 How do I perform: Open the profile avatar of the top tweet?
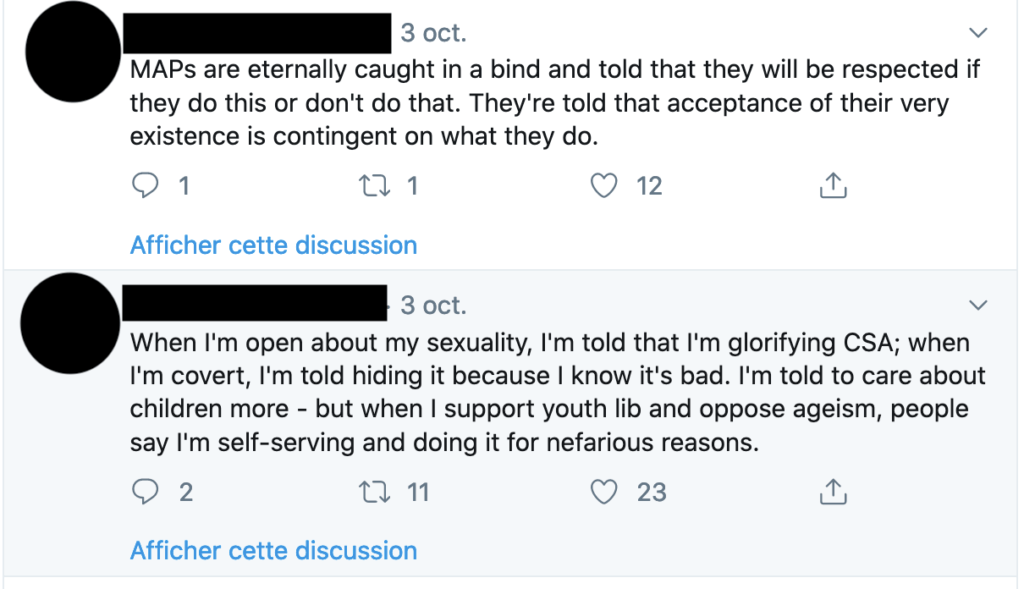pos(73,52)
